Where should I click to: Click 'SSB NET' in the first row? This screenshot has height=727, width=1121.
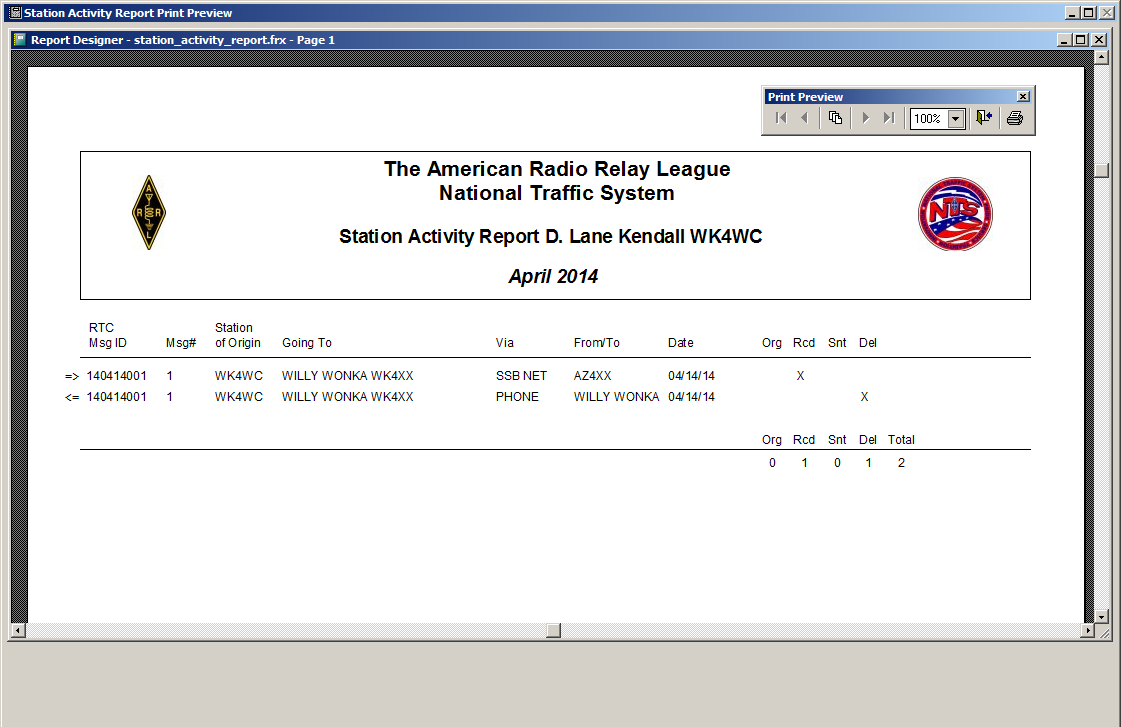pos(521,376)
